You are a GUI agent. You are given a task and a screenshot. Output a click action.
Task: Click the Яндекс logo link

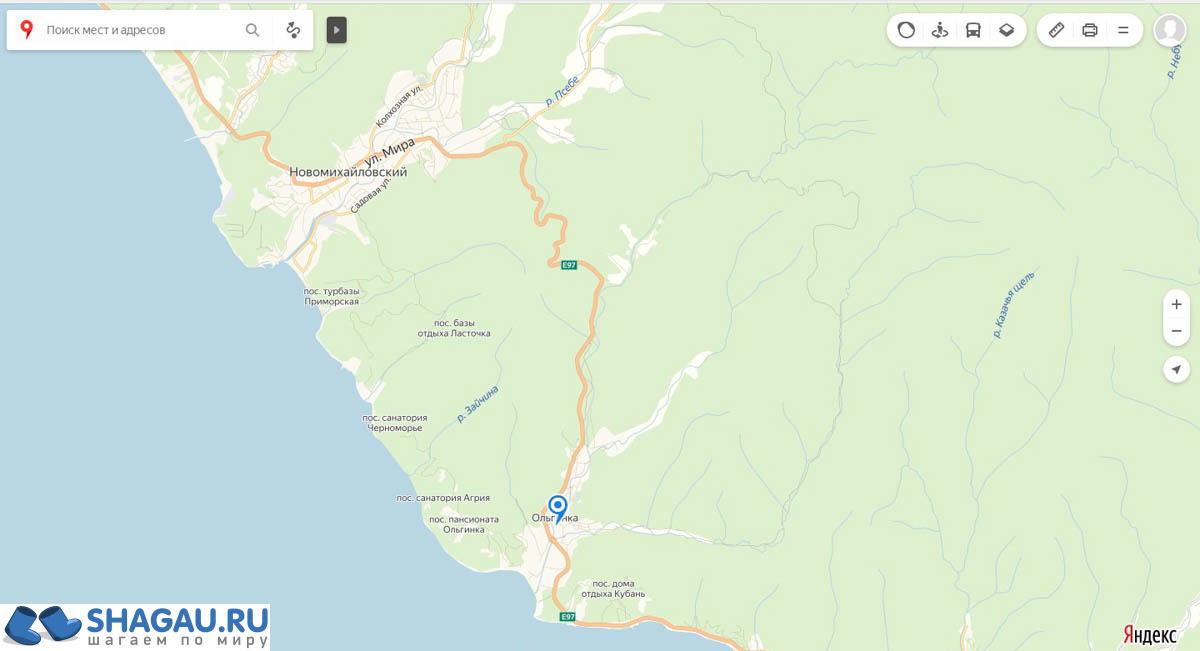[1150, 635]
